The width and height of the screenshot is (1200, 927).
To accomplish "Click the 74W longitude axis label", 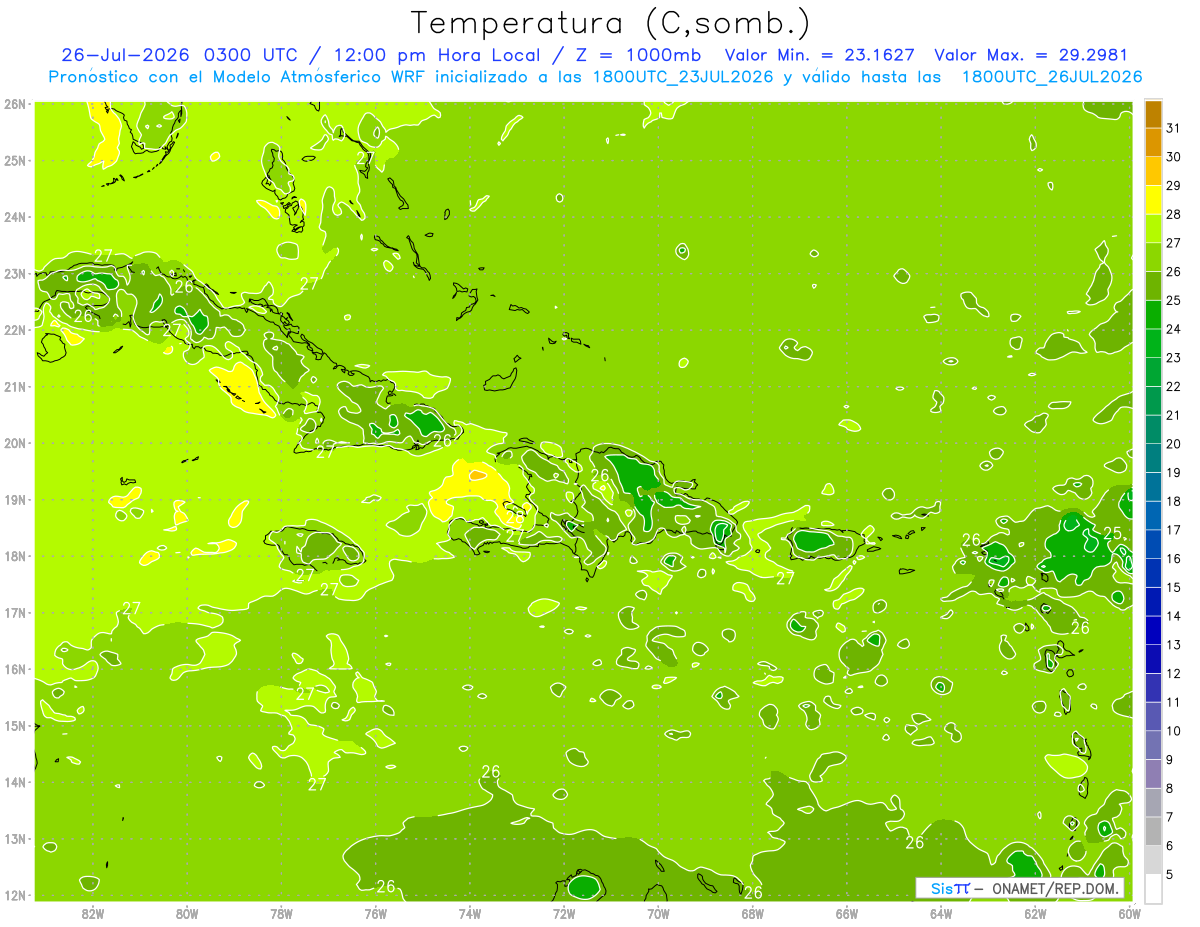I will [470, 914].
